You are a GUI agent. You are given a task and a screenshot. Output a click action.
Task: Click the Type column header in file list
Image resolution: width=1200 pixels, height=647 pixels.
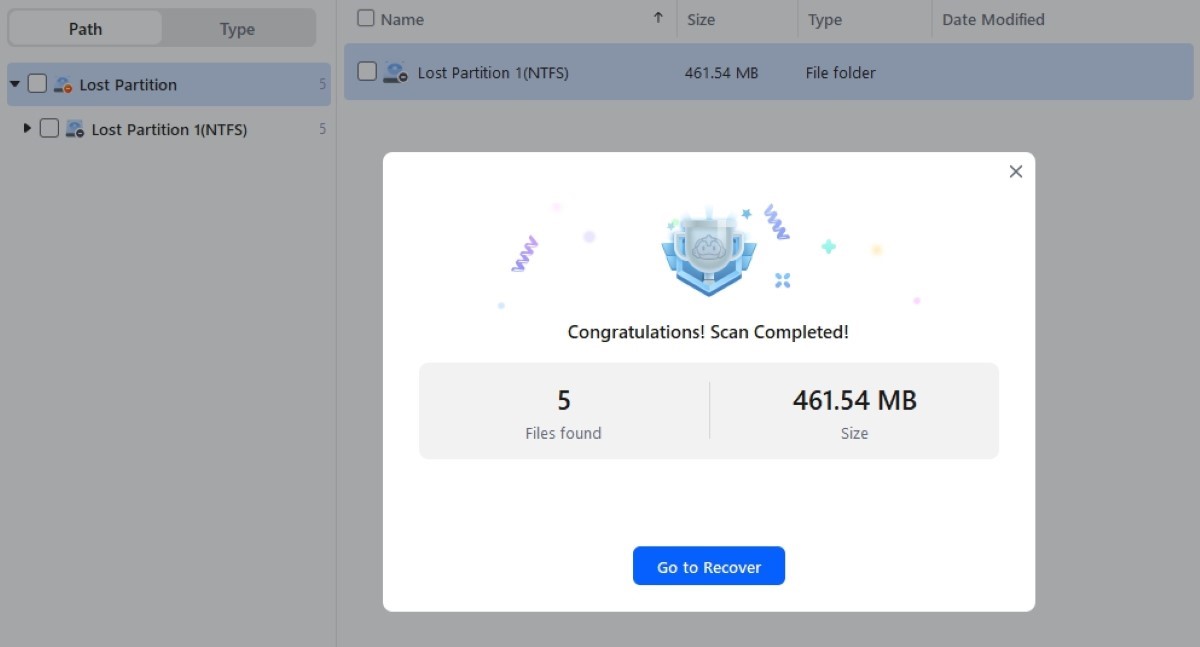(825, 19)
